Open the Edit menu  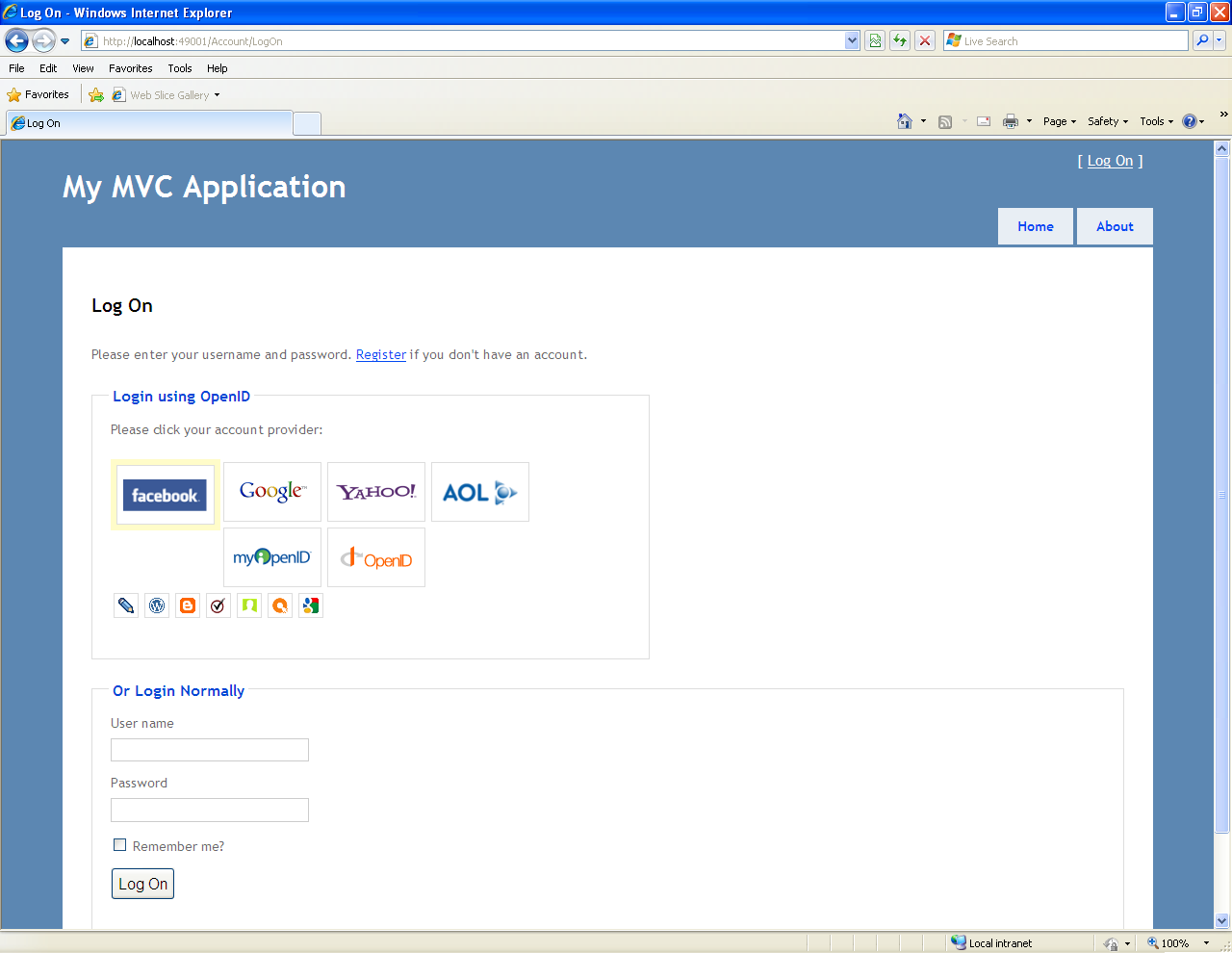pos(48,68)
